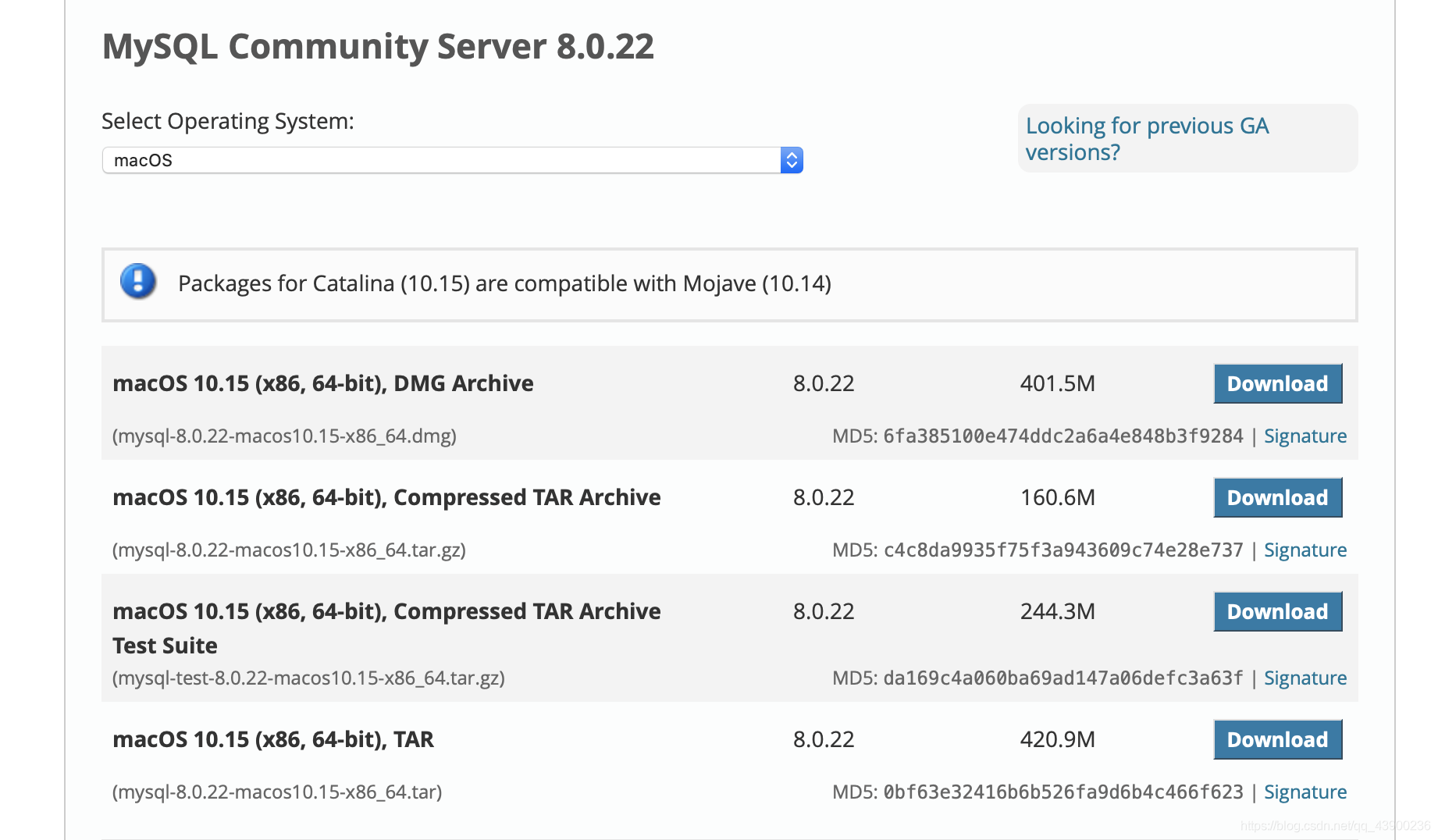Click the MD5 hash 6fa385100e474ddc2a6a4e848b3f9284
The height and width of the screenshot is (840, 1438).
coord(1063,436)
